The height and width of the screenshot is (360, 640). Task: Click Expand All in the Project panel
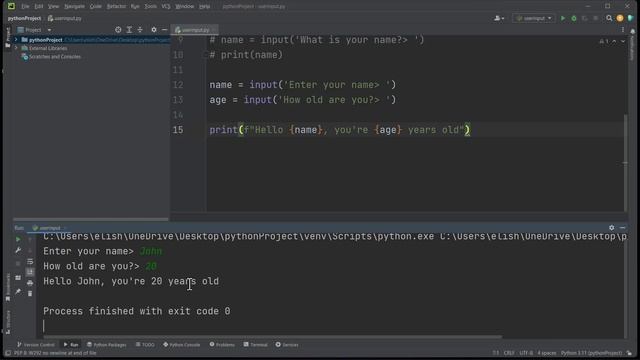pos(129,30)
